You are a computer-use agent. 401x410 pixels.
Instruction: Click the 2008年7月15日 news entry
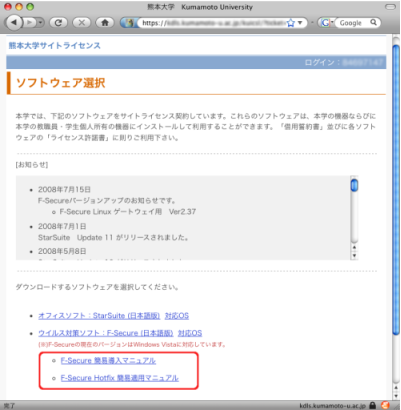(x=64, y=190)
